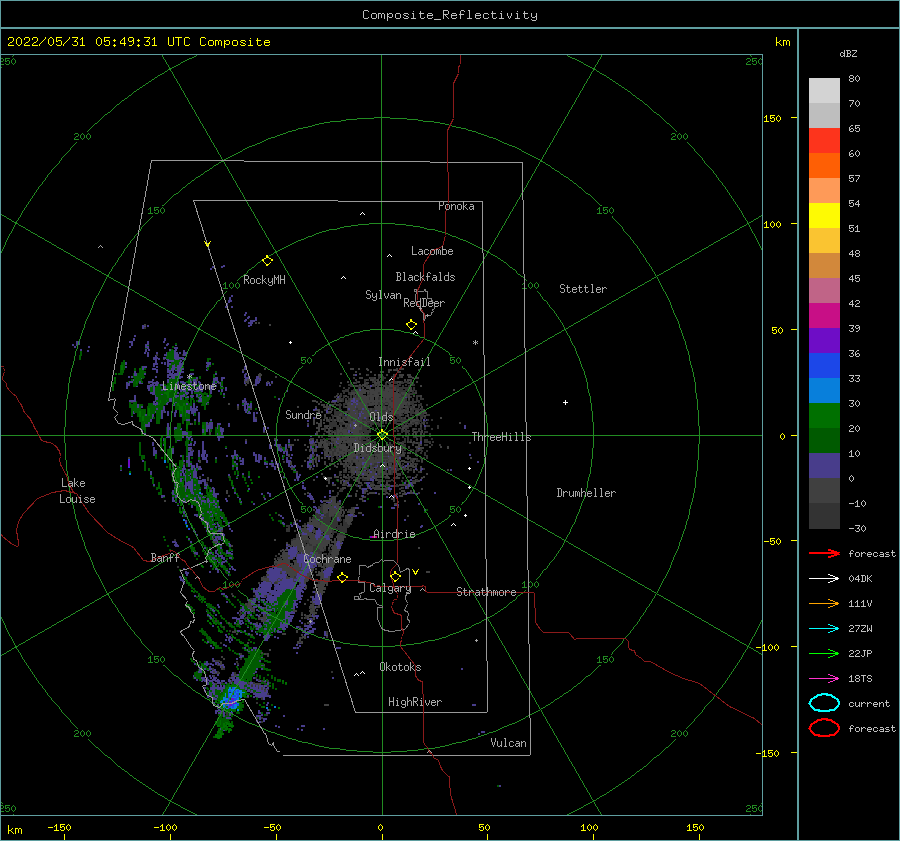Click the cyan current ellipse legend icon
The image size is (900, 841).
[x=824, y=703]
